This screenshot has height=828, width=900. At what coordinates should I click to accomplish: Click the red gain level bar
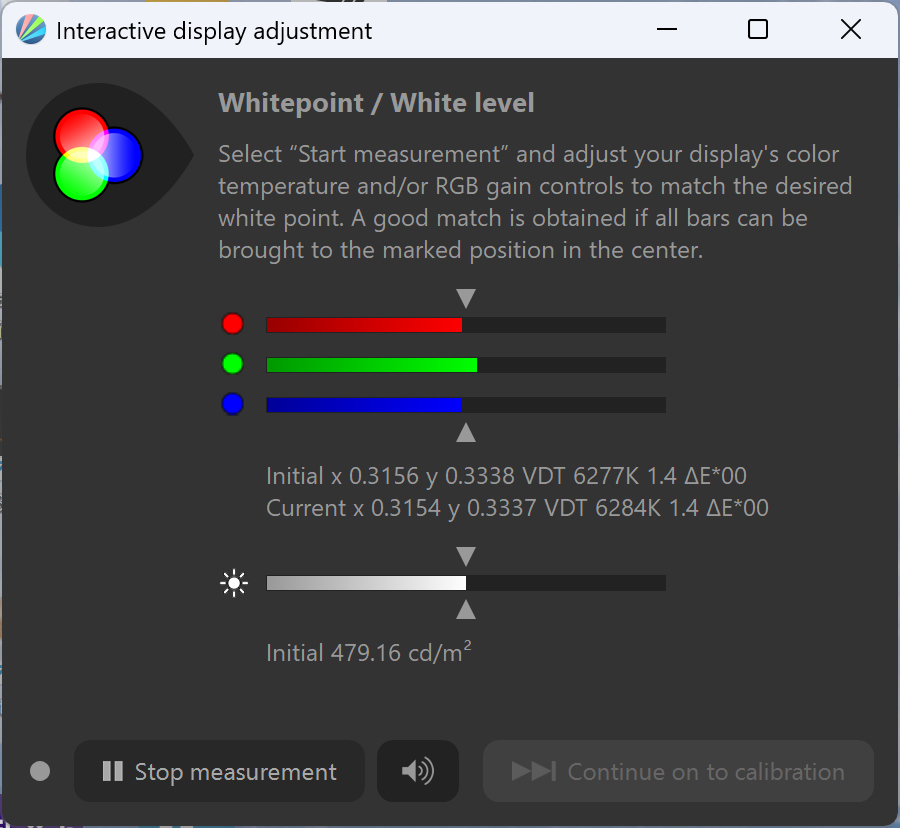click(466, 325)
